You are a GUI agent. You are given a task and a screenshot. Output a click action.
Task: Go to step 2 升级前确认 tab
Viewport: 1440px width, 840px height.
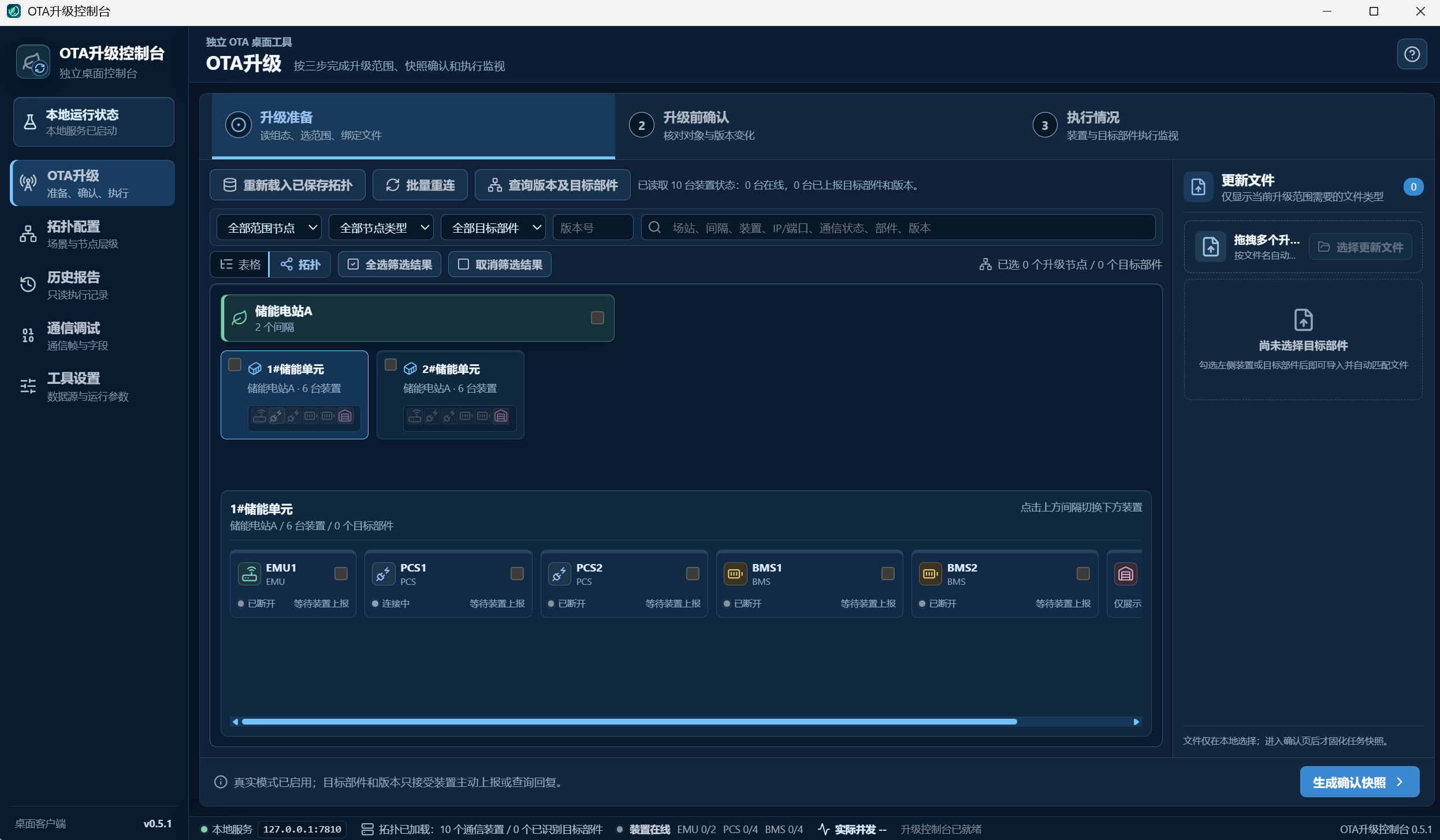point(817,126)
